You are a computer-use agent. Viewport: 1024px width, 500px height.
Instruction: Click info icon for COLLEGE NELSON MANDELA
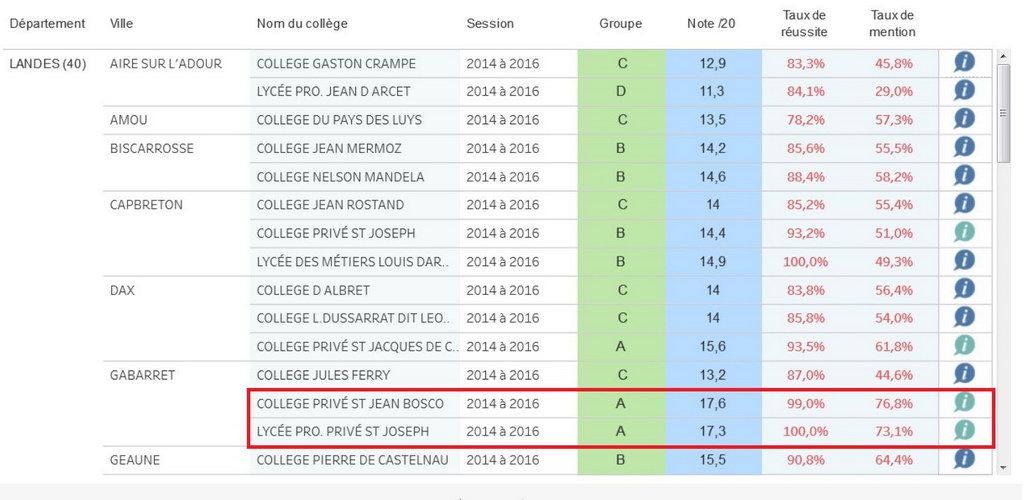[x=964, y=176]
